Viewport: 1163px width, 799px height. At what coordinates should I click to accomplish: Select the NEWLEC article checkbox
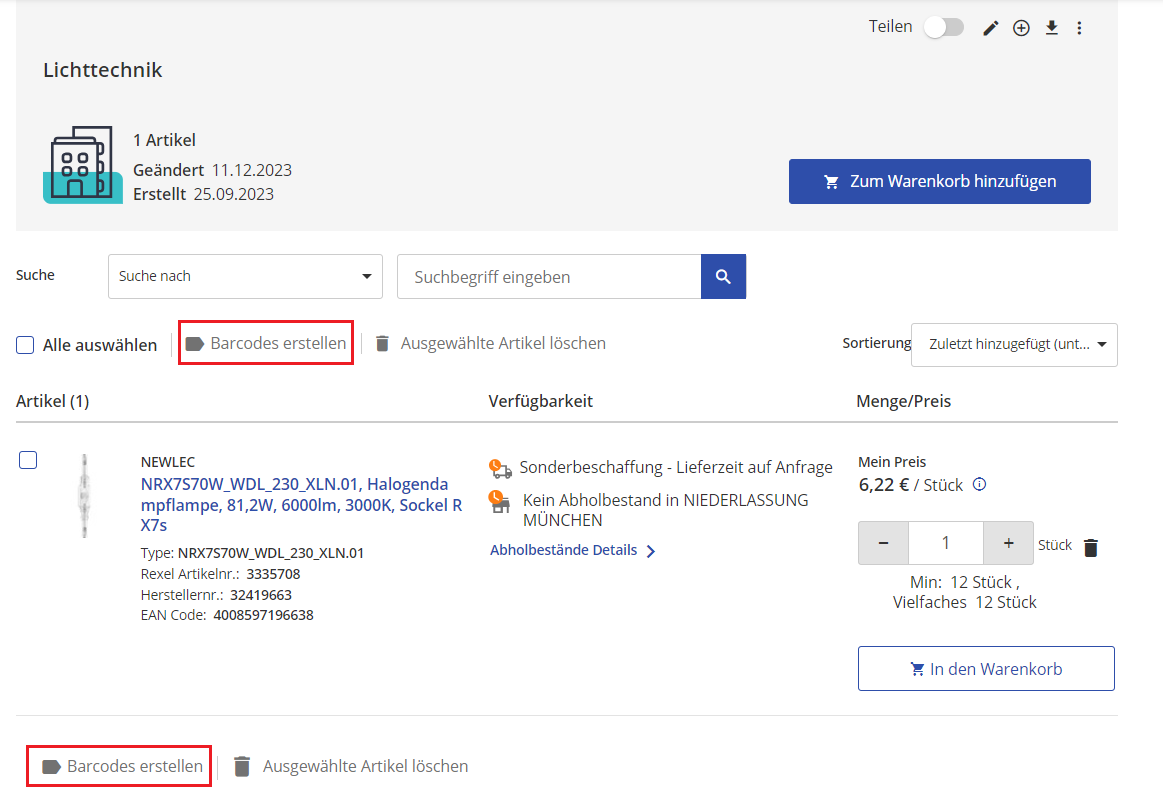coord(28,460)
